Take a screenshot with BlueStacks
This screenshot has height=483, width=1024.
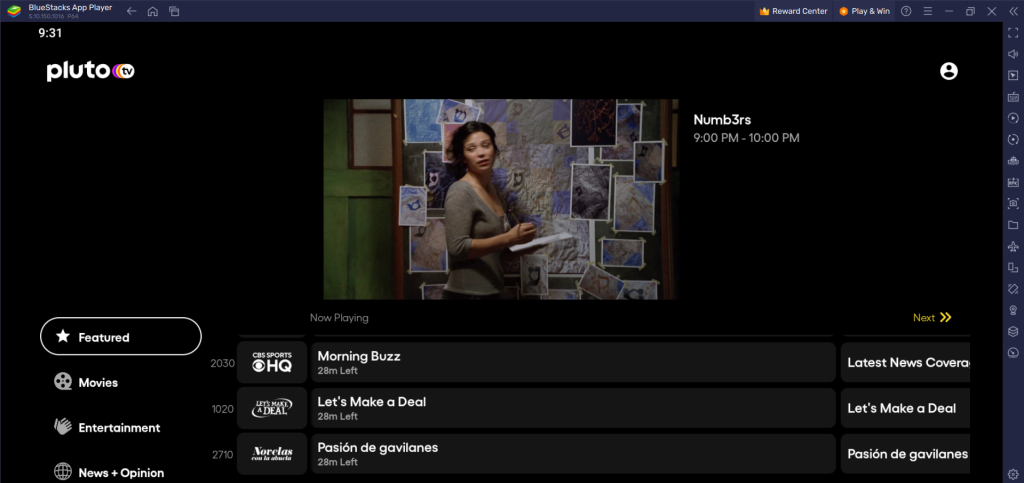coord(1013,204)
